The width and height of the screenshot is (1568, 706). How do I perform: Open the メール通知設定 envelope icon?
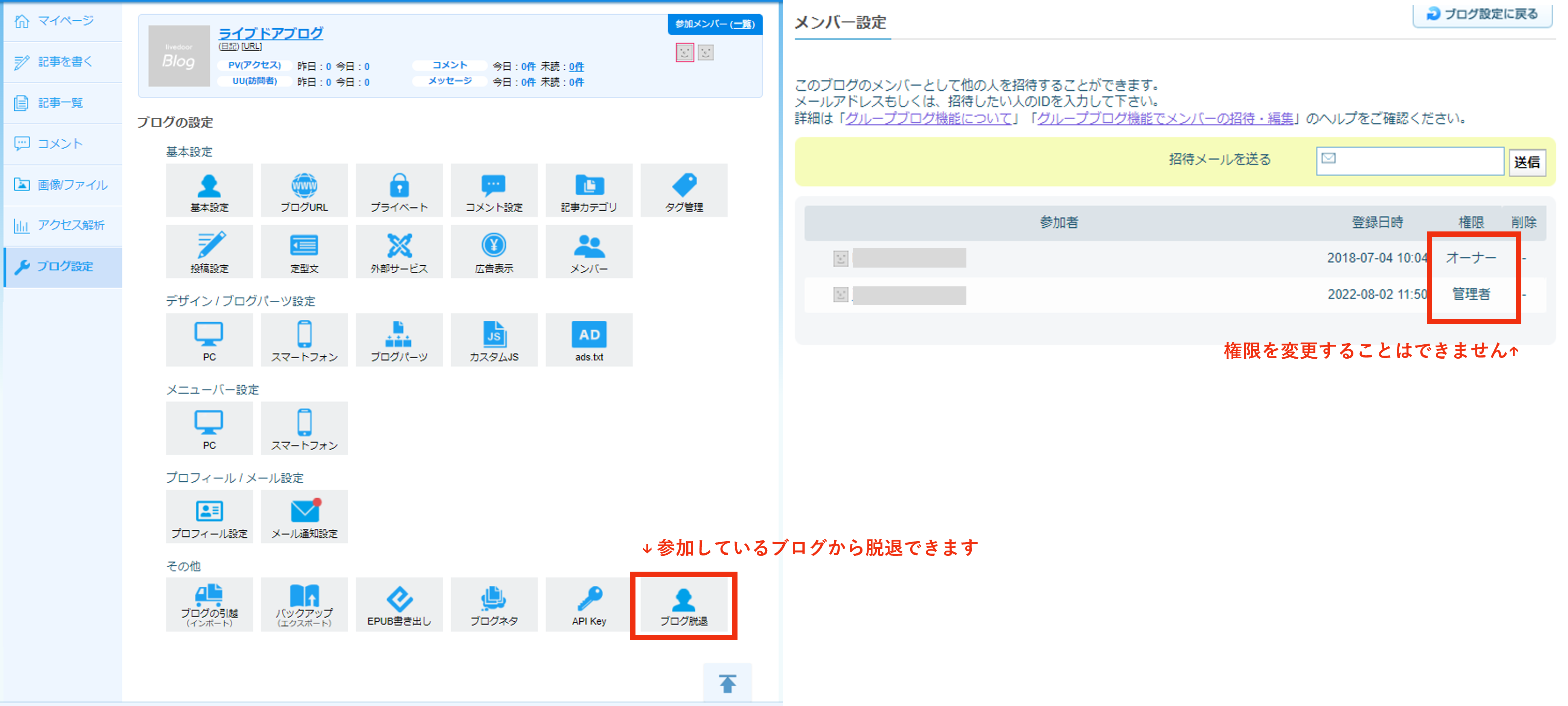click(x=304, y=516)
